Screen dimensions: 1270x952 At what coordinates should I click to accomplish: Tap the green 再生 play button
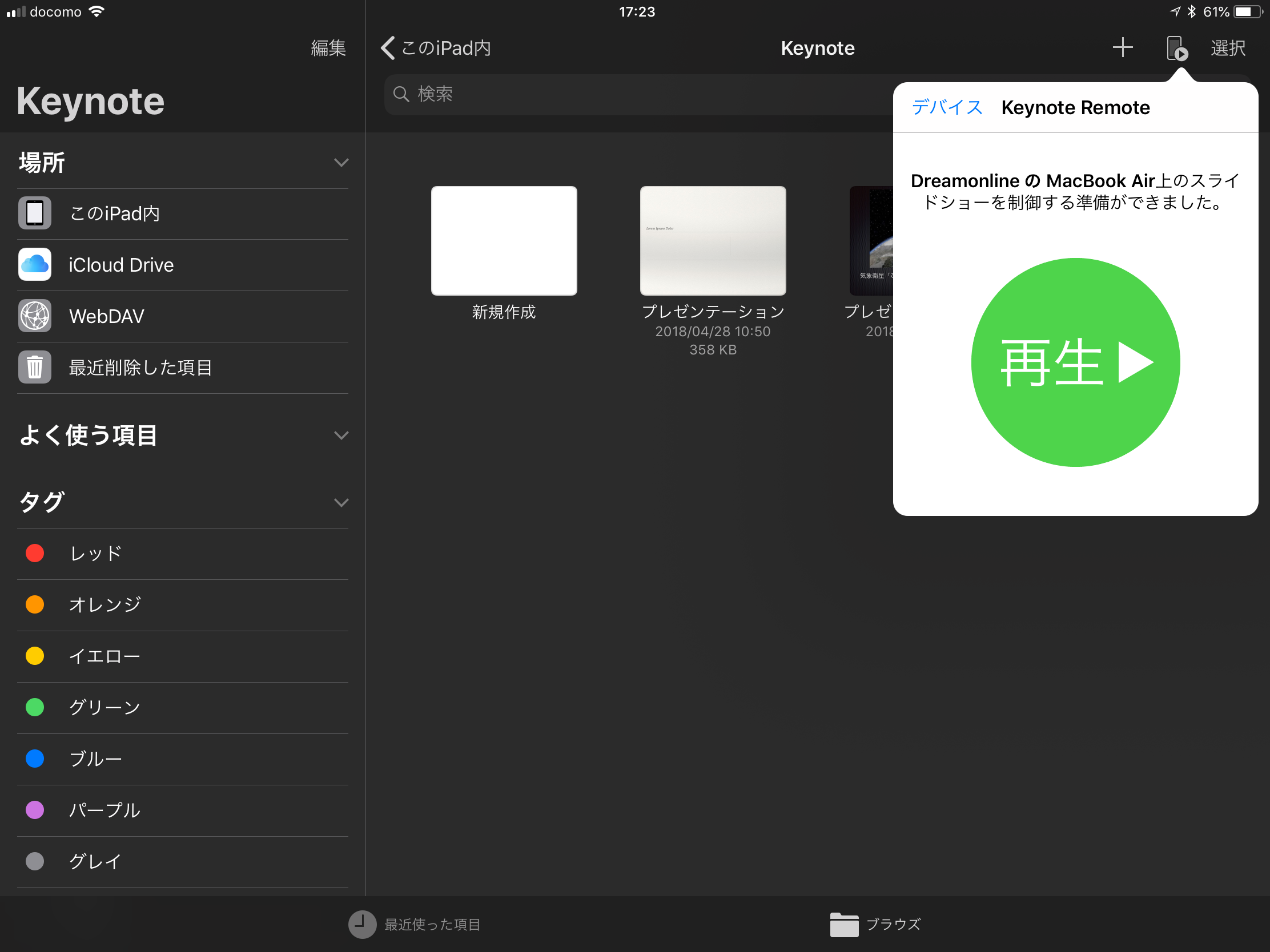1075,362
